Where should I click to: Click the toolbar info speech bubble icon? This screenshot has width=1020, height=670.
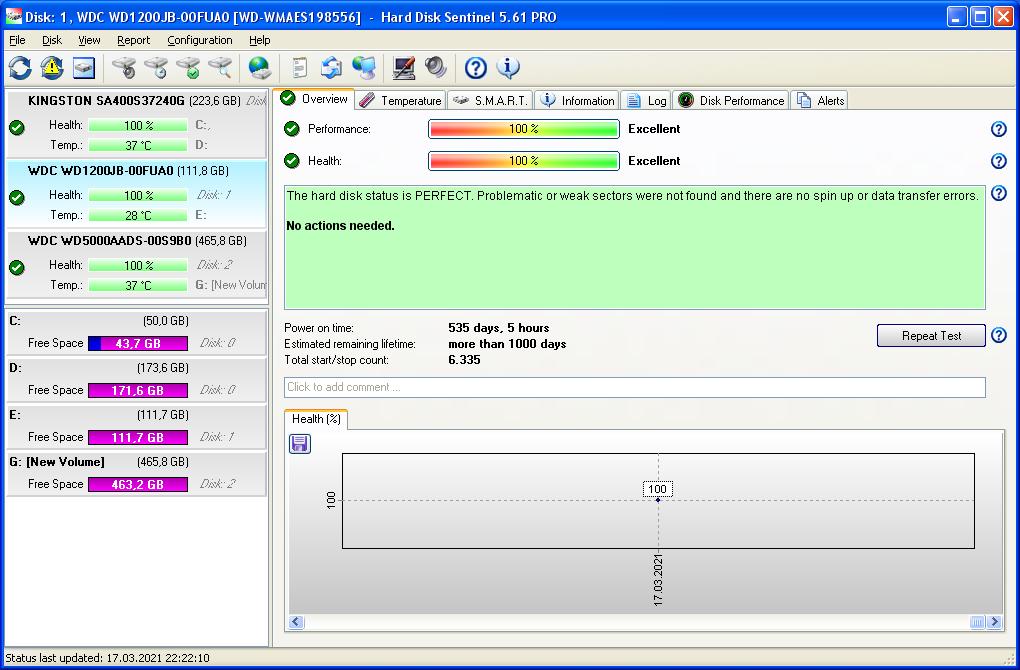[x=508, y=68]
